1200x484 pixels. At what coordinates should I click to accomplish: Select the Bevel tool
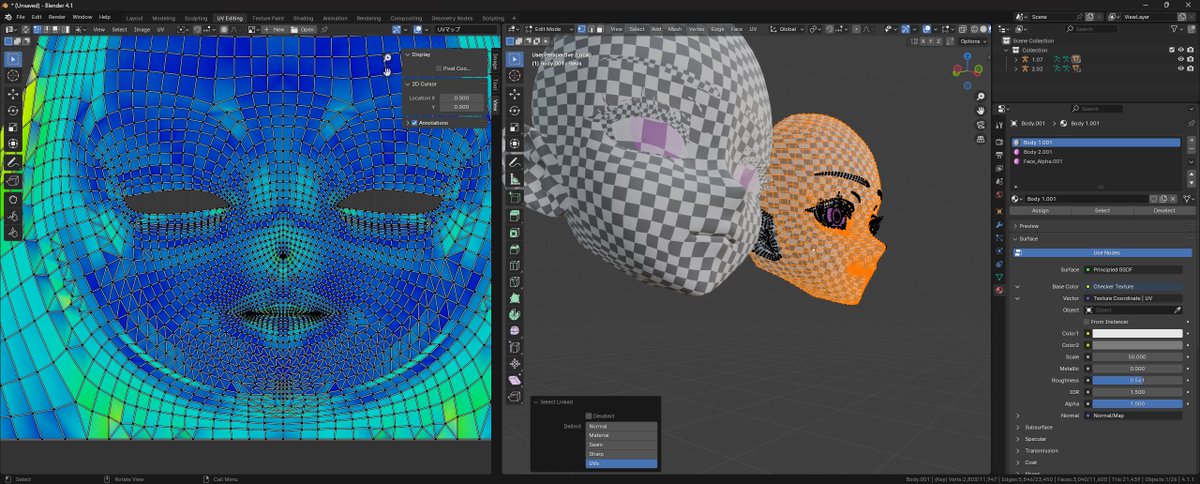click(514, 249)
